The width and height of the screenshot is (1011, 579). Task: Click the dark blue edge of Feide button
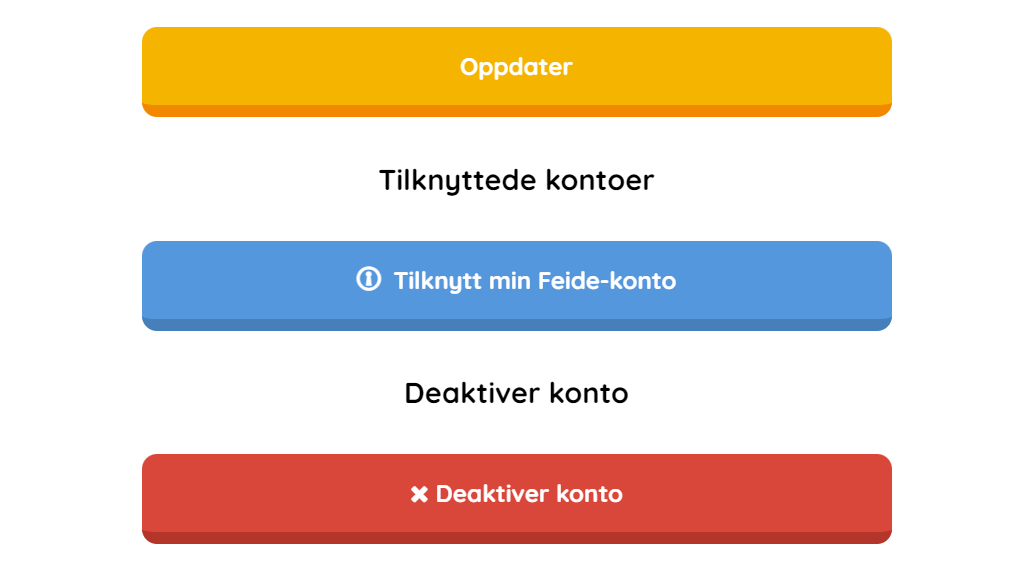[516, 325]
